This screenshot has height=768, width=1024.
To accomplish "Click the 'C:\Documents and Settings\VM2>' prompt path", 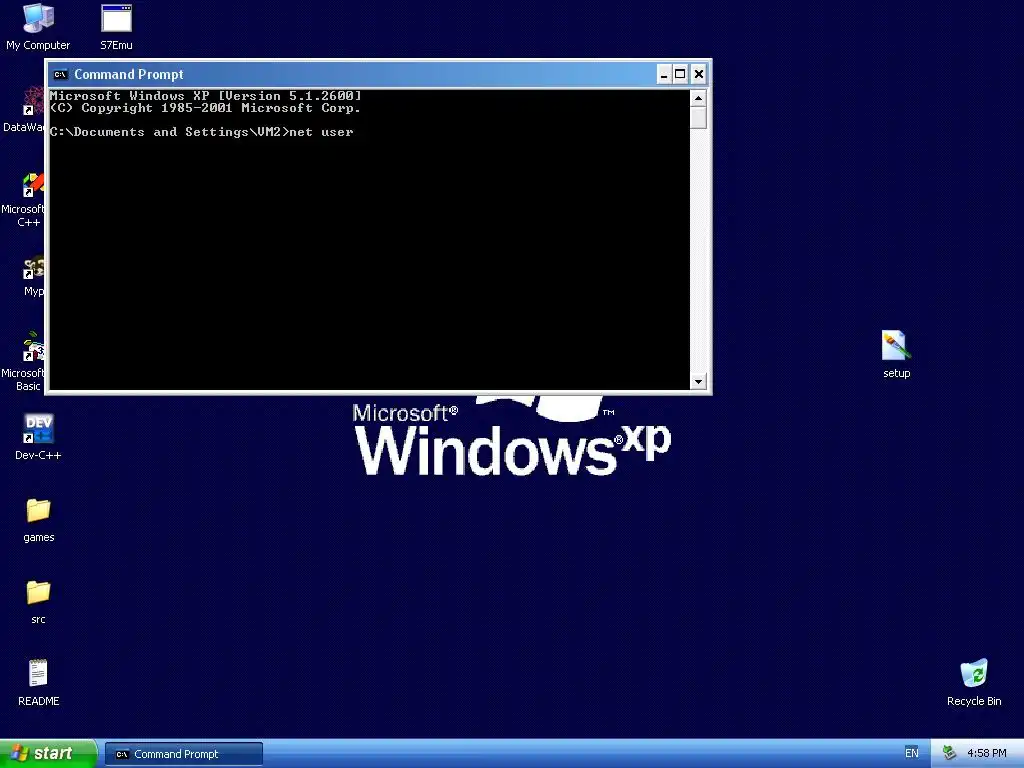I will [169, 132].
